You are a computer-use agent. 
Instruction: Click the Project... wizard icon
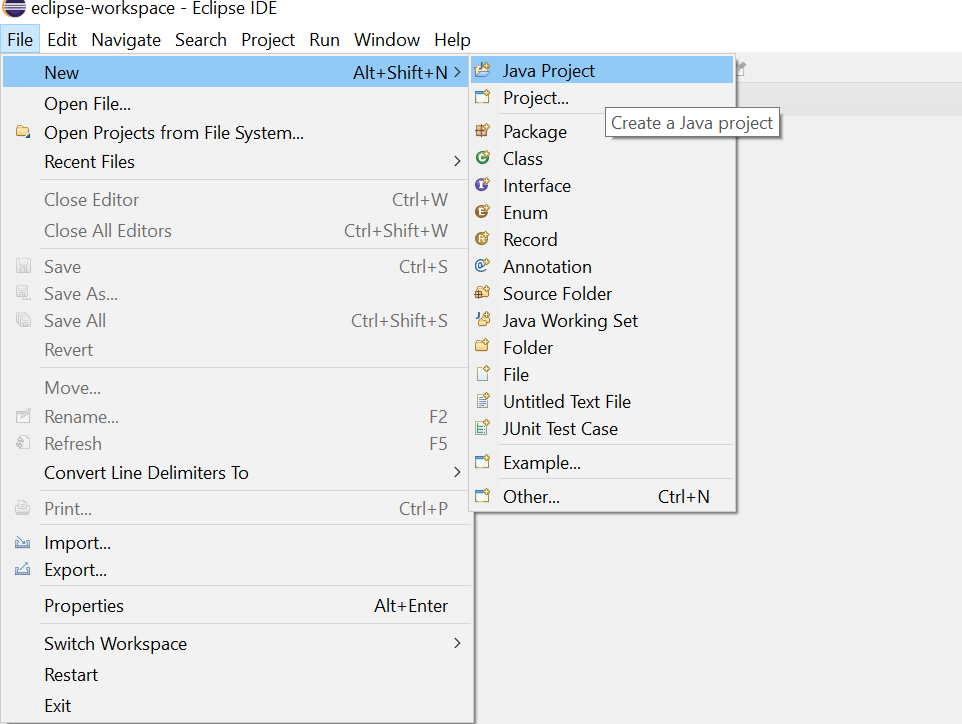483,97
